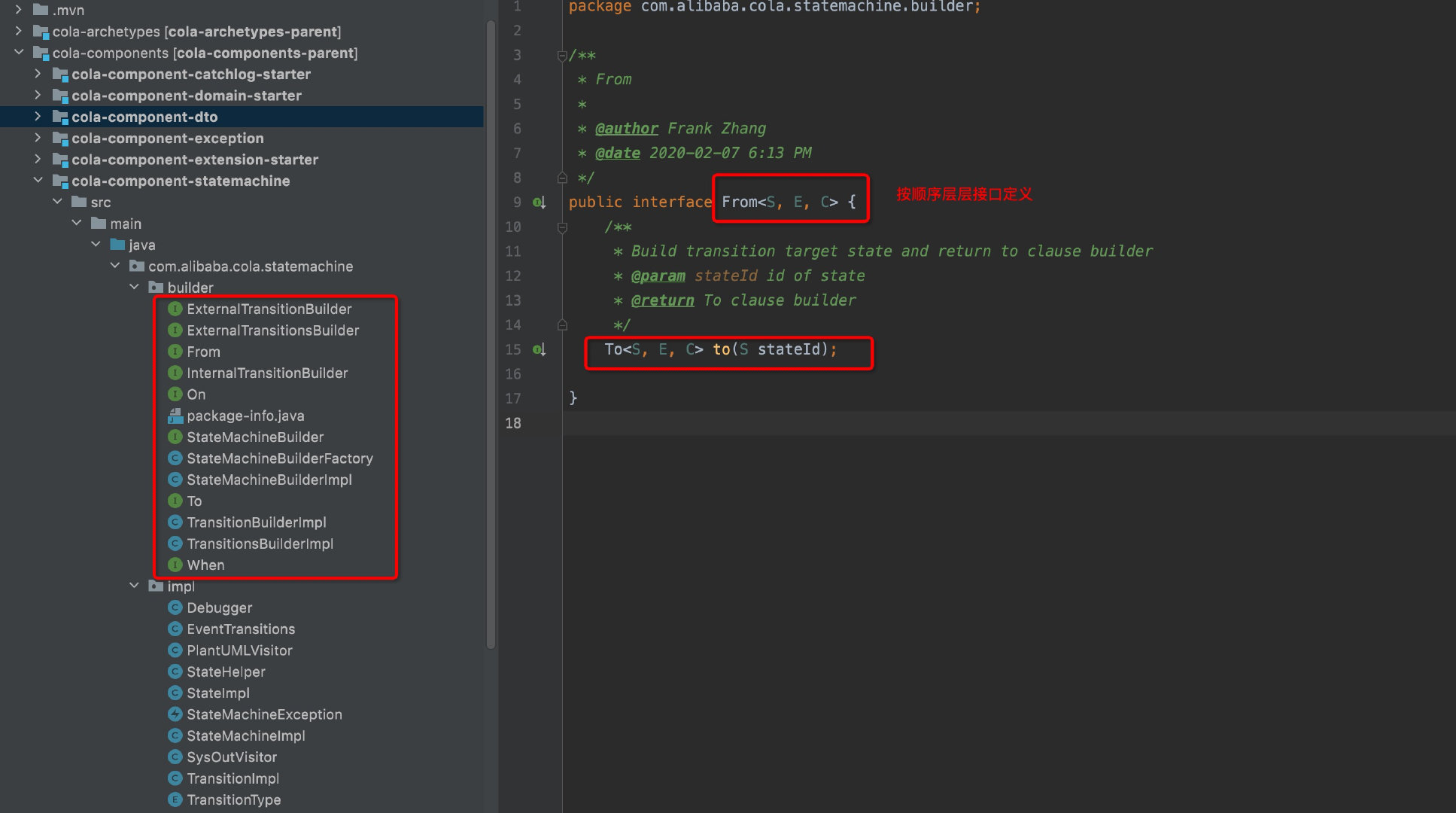
Task: Click the @author tag in the Javadoc
Action: (626, 129)
